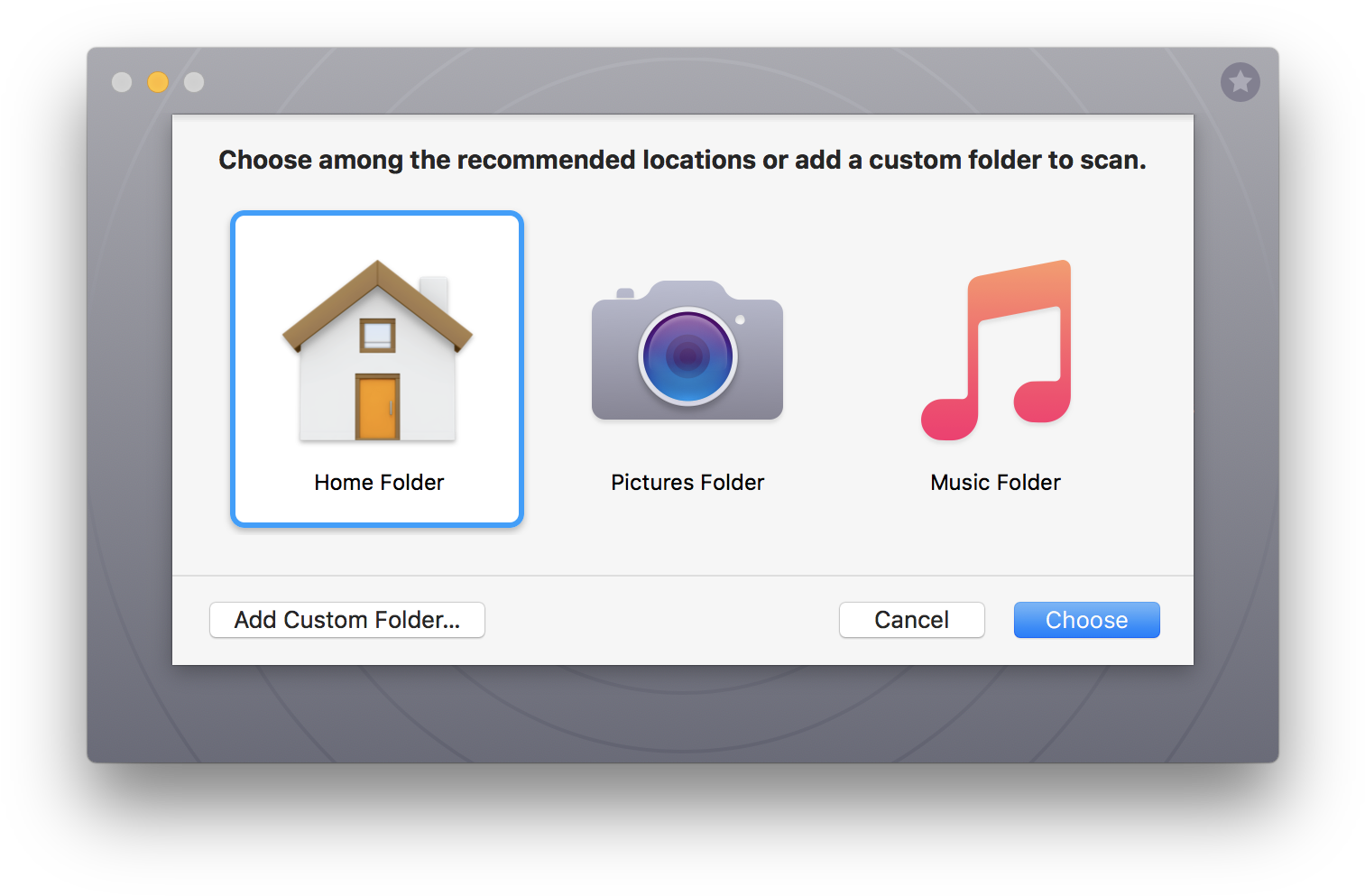
Task: Select the Music Folder note icon
Action: [x=996, y=350]
